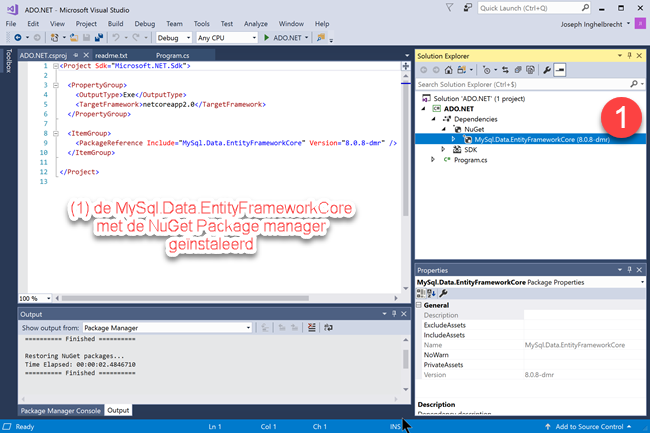Collapse the ADO.NET project node
This screenshot has height=433, width=650.
pyautogui.click(x=423, y=109)
